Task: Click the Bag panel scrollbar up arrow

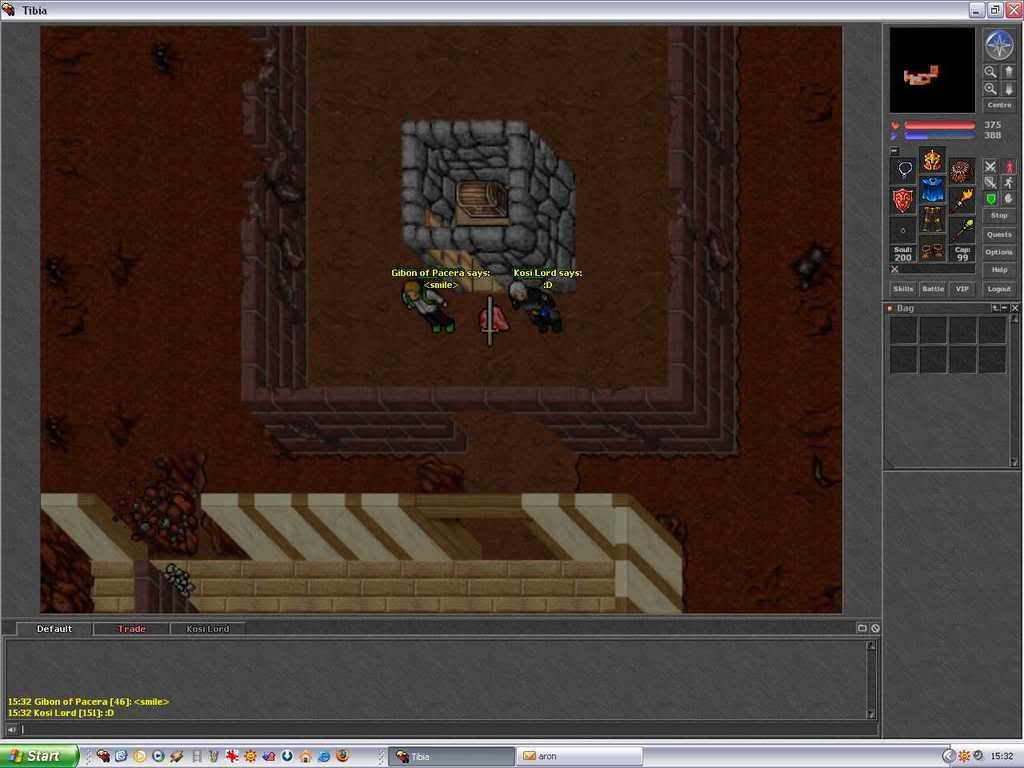Action: click(1014, 318)
